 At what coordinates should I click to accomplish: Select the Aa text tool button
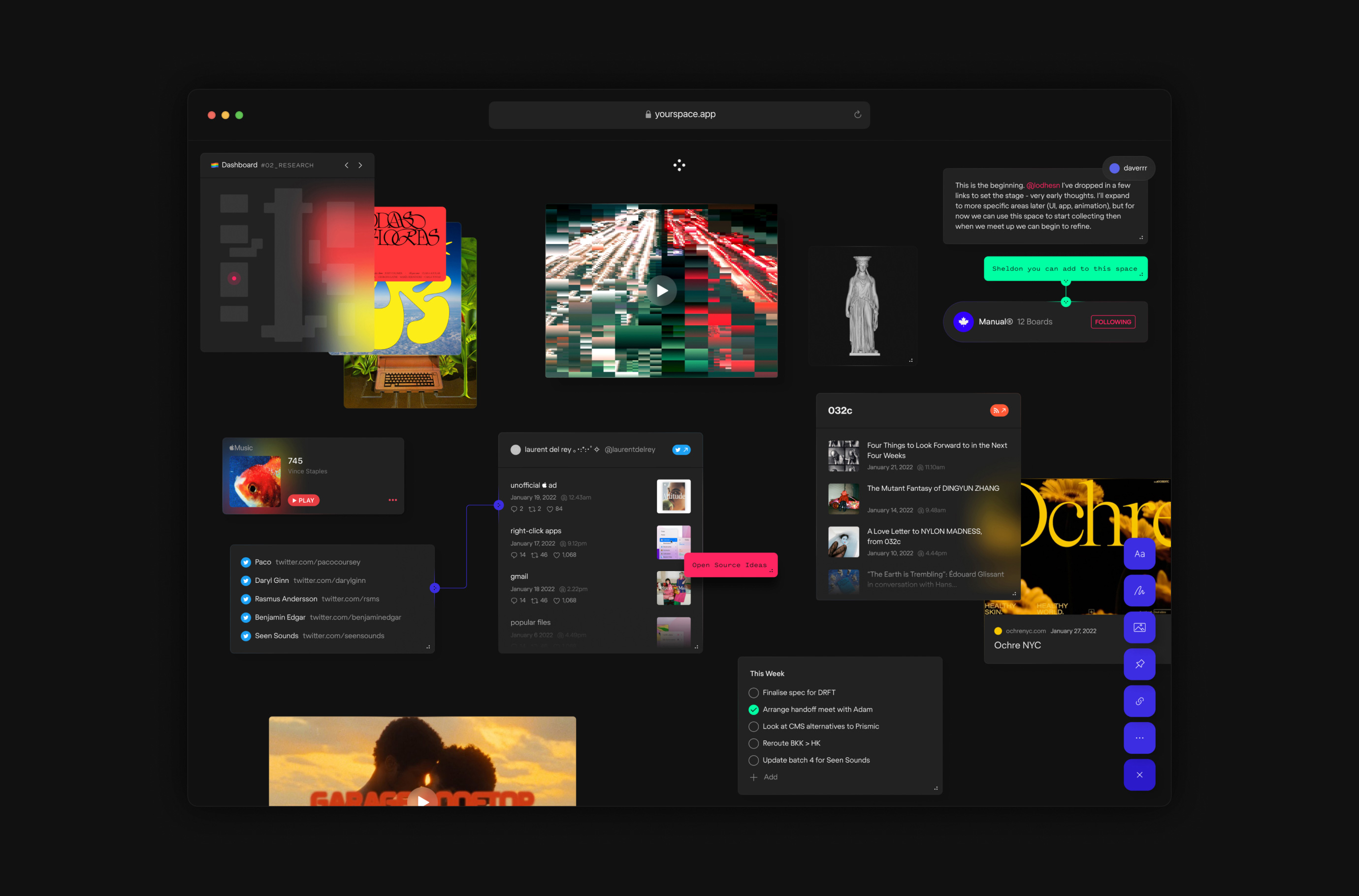[x=1139, y=554]
